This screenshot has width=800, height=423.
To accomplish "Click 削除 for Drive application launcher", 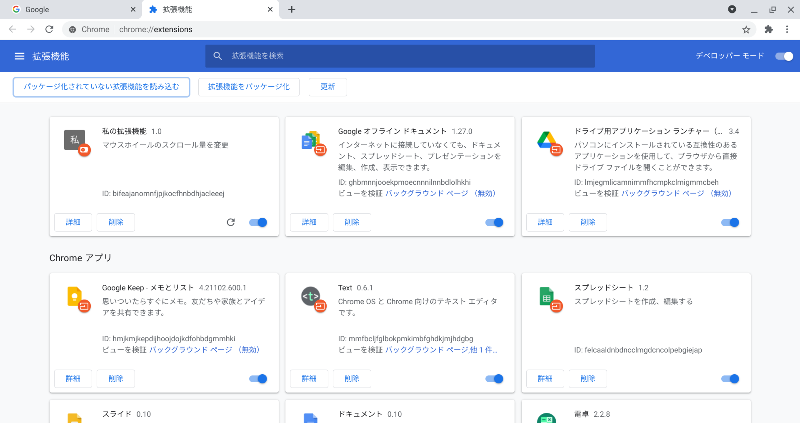I will [x=588, y=222].
